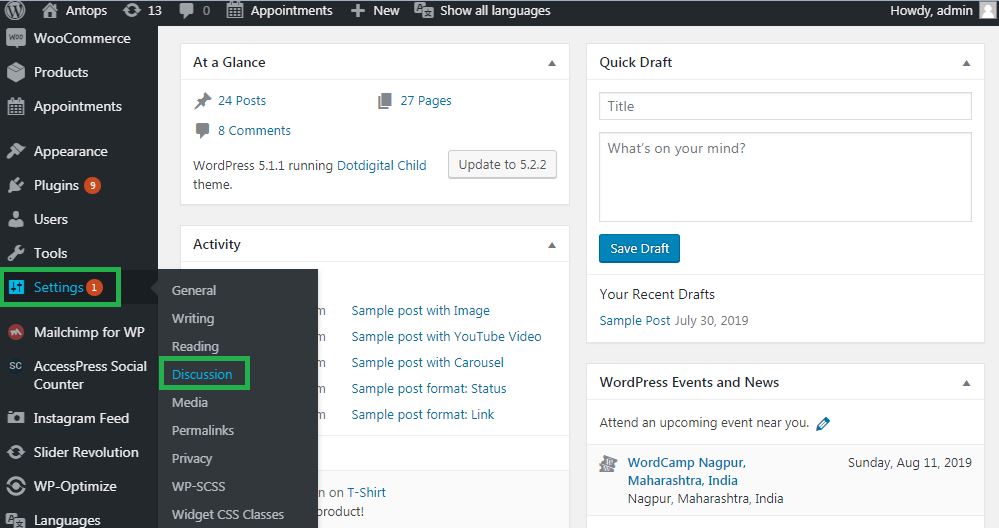Click the Update to 5.2.2 button
Viewport: 999px width, 528px height.
502,164
